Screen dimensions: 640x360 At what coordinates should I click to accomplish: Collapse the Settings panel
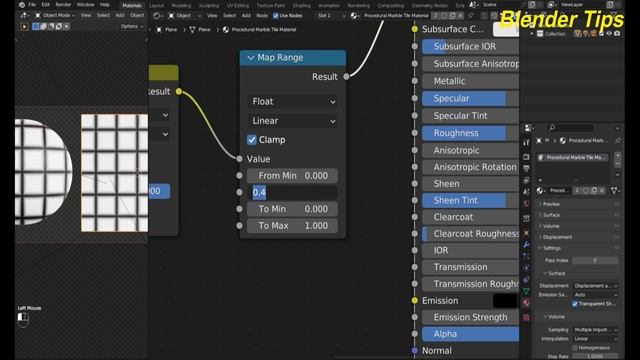(x=550, y=248)
